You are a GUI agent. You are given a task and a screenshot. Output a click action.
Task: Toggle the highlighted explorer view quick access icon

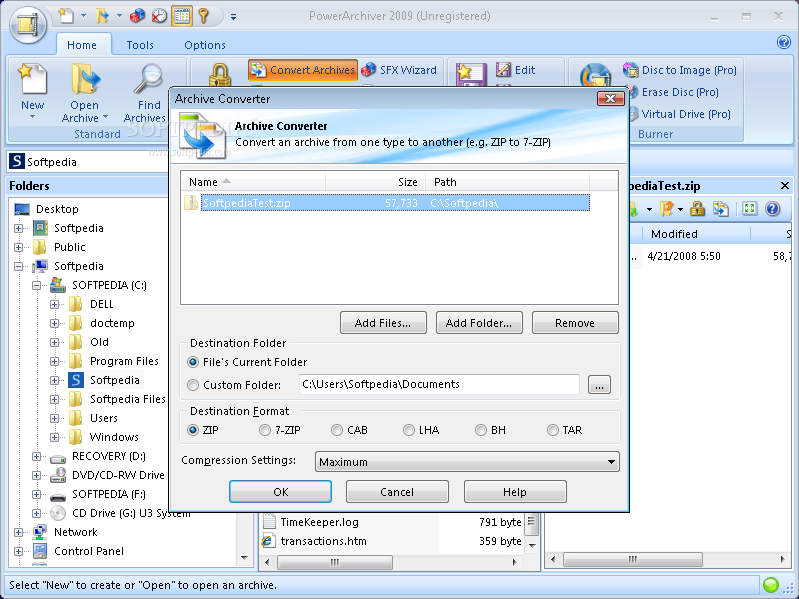click(x=182, y=16)
